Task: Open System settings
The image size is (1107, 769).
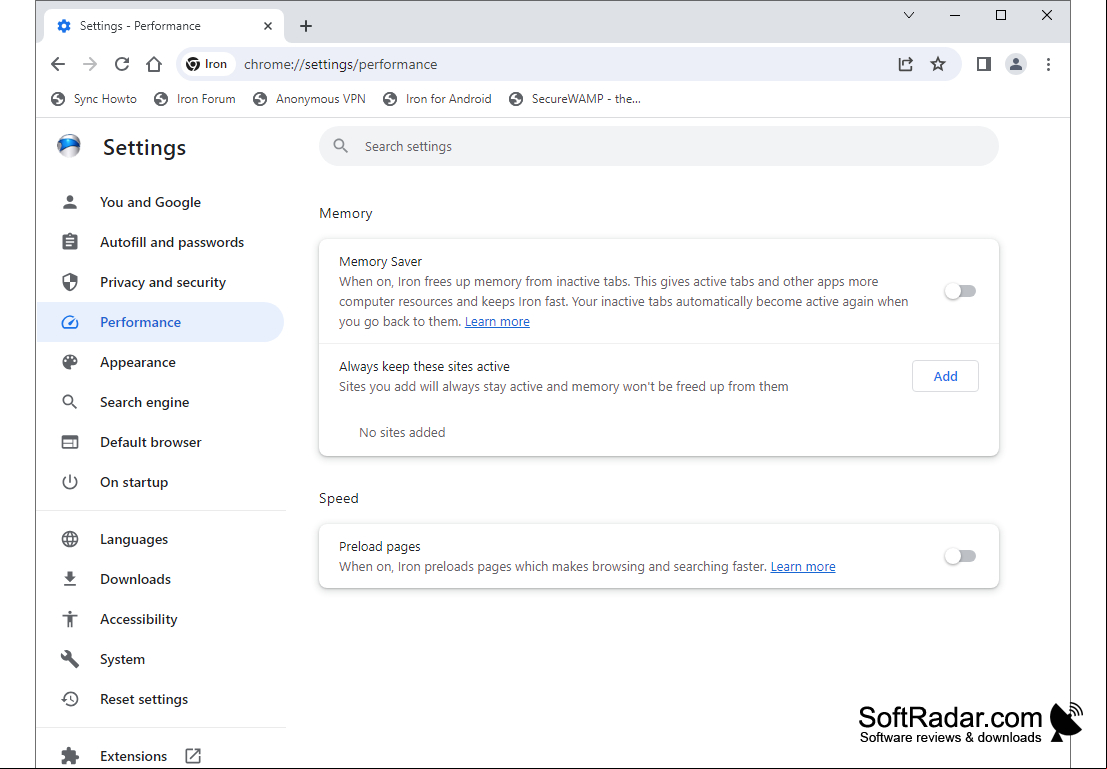Action: click(161, 660)
